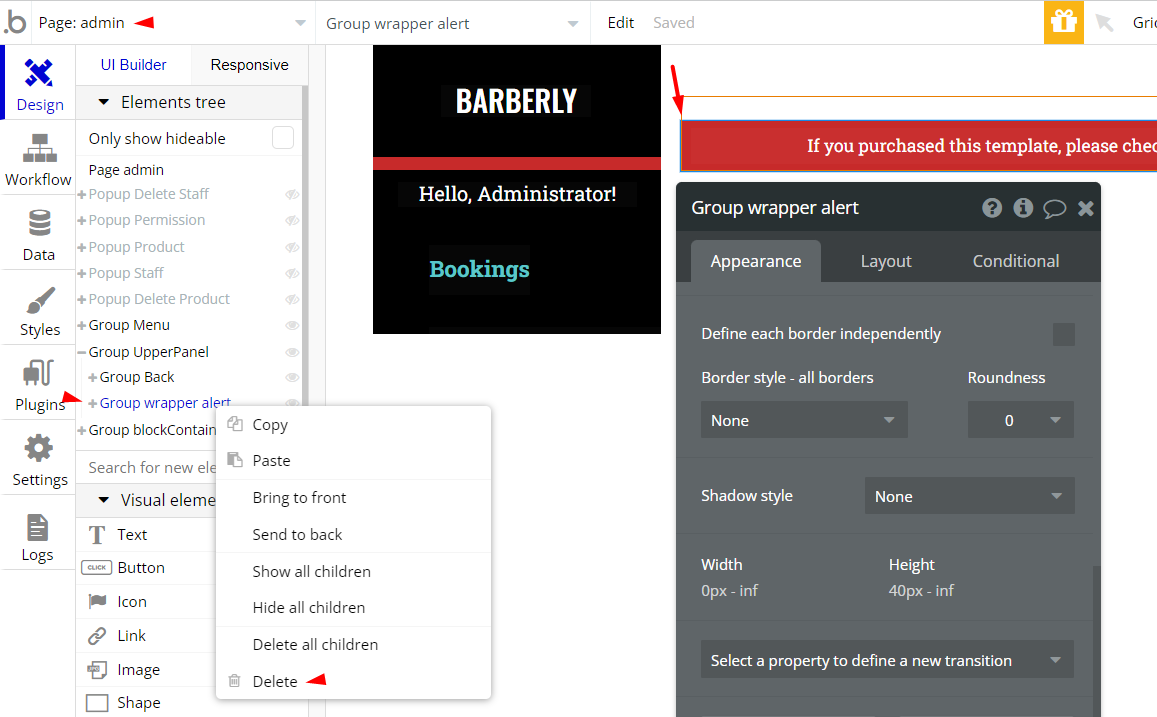
Task: Switch to the Conditional tab
Action: click(1015, 261)
